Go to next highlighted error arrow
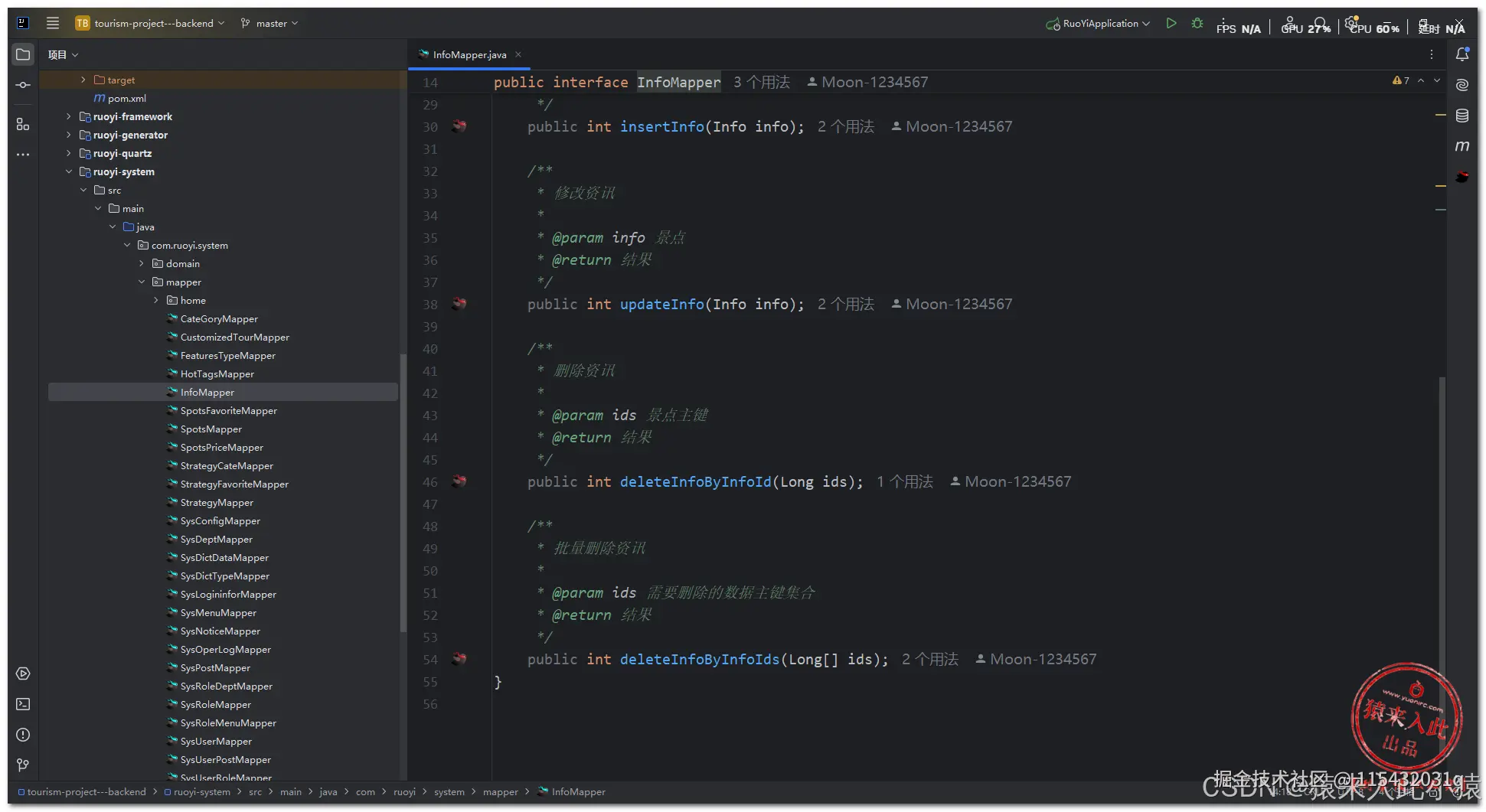1486x812 pixels. 1437,80
